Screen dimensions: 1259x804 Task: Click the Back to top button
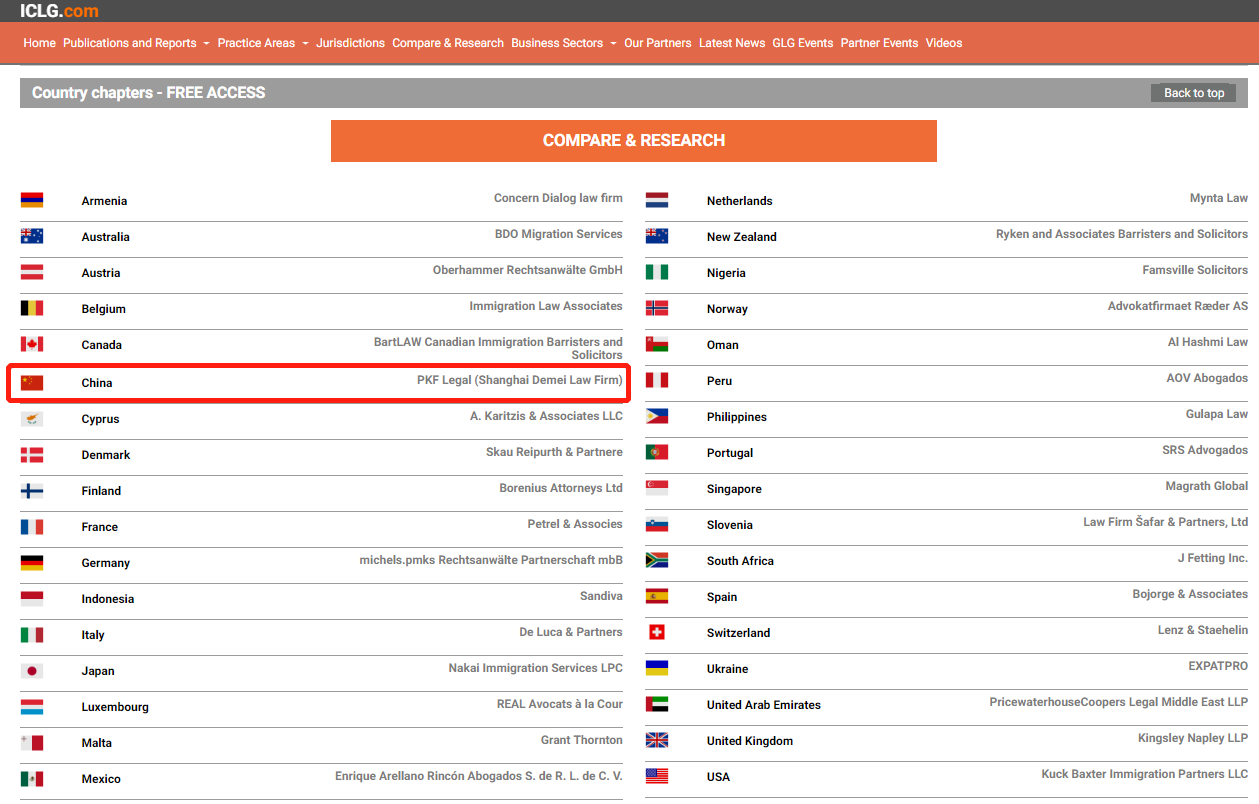1194,93
